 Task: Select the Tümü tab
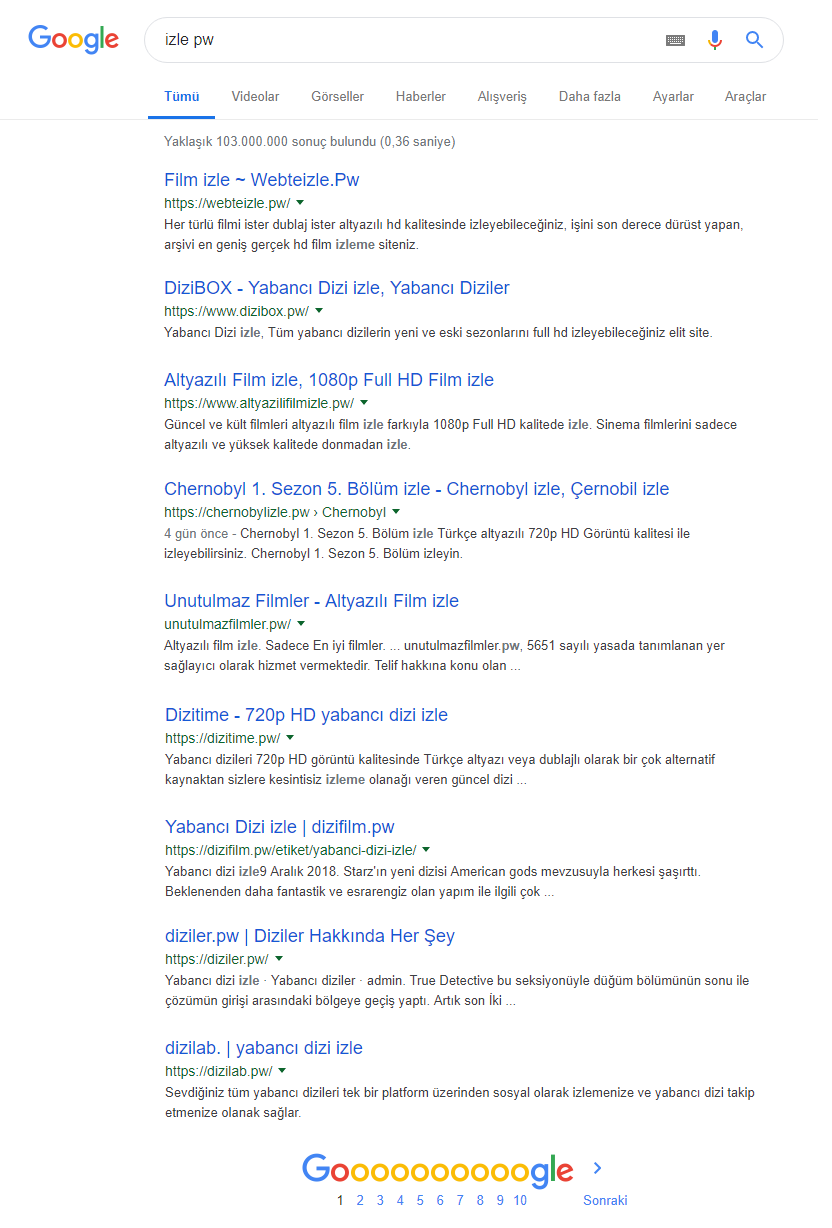(x=182, y=97)
